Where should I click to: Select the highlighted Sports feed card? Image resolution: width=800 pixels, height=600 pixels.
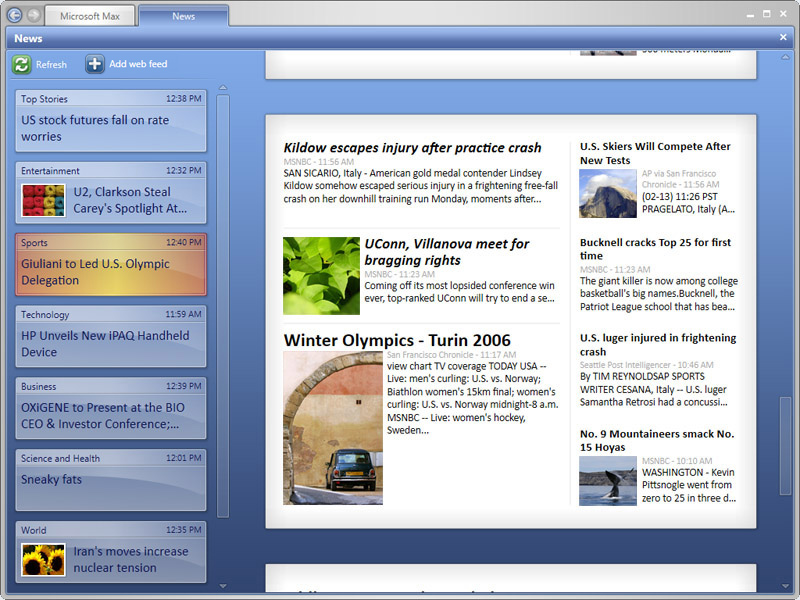point(111,265)
